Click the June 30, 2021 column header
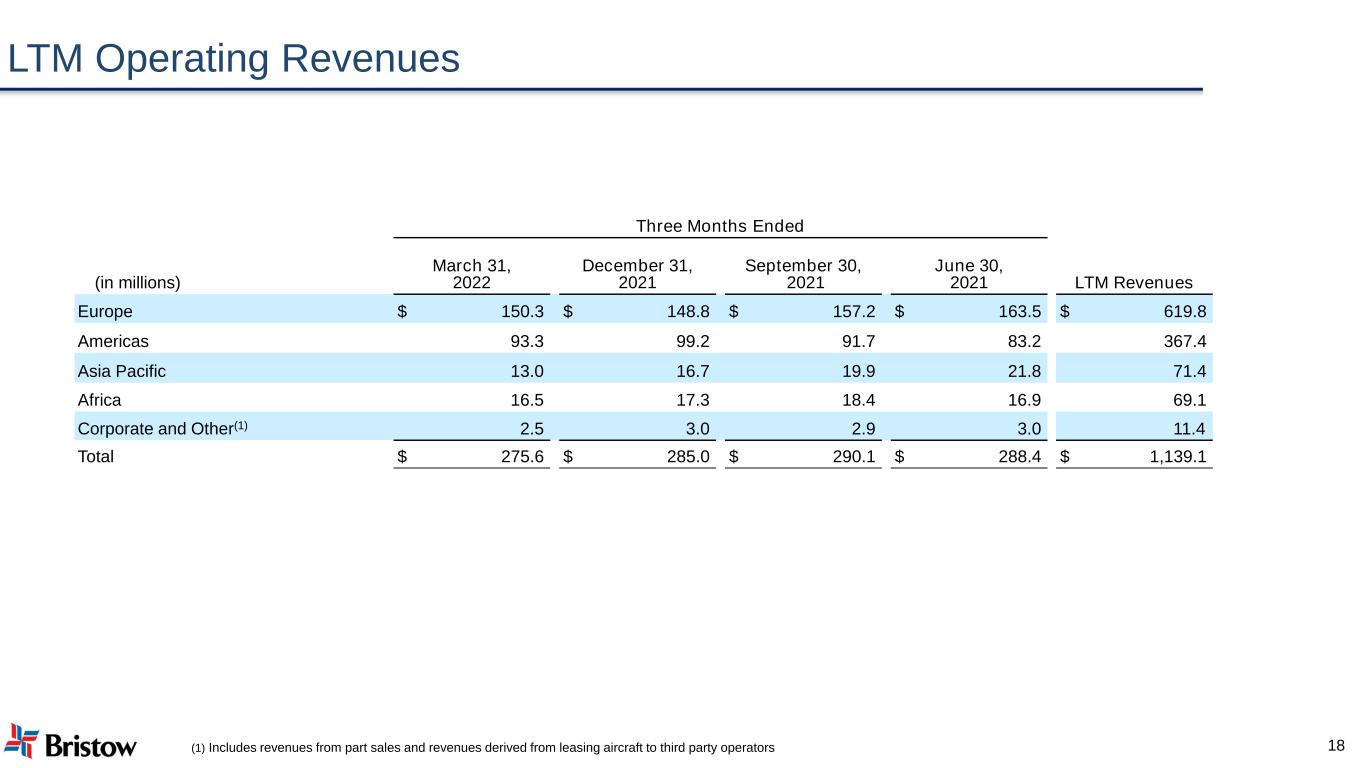Viewport: 1365px width, 768px height. (968, 273)
